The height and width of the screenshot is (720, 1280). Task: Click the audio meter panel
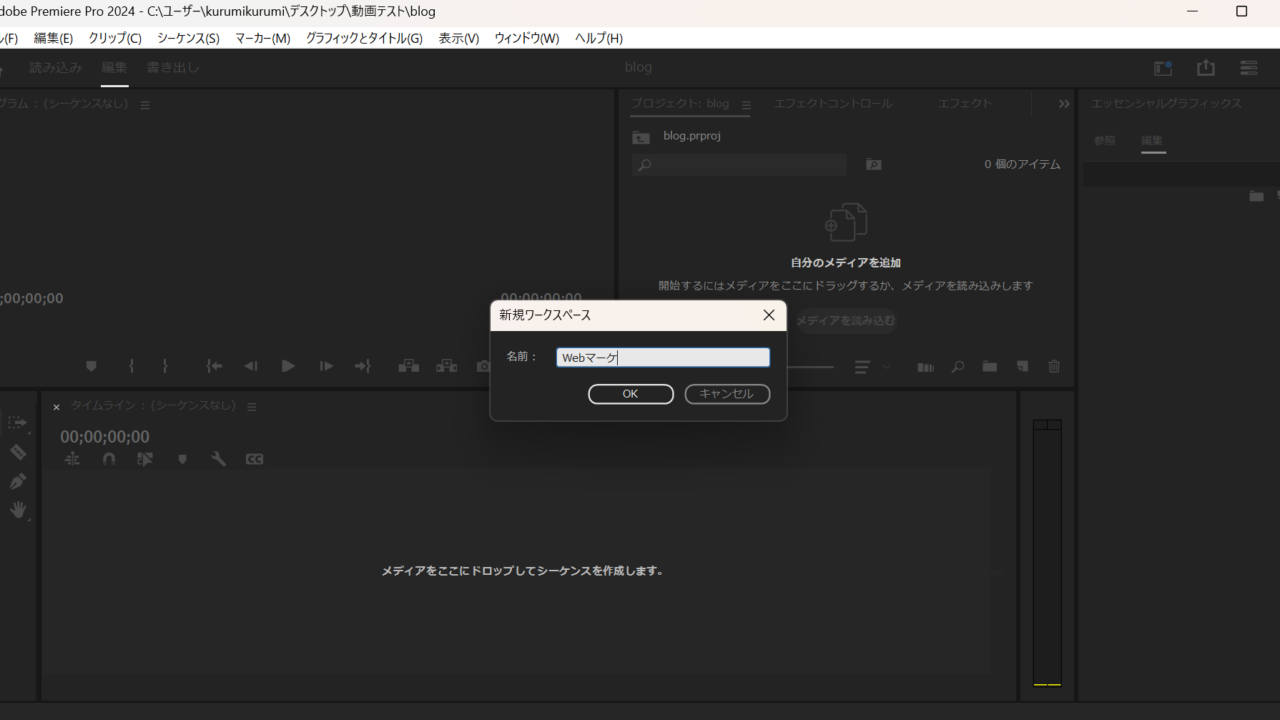coord(1047,553)
